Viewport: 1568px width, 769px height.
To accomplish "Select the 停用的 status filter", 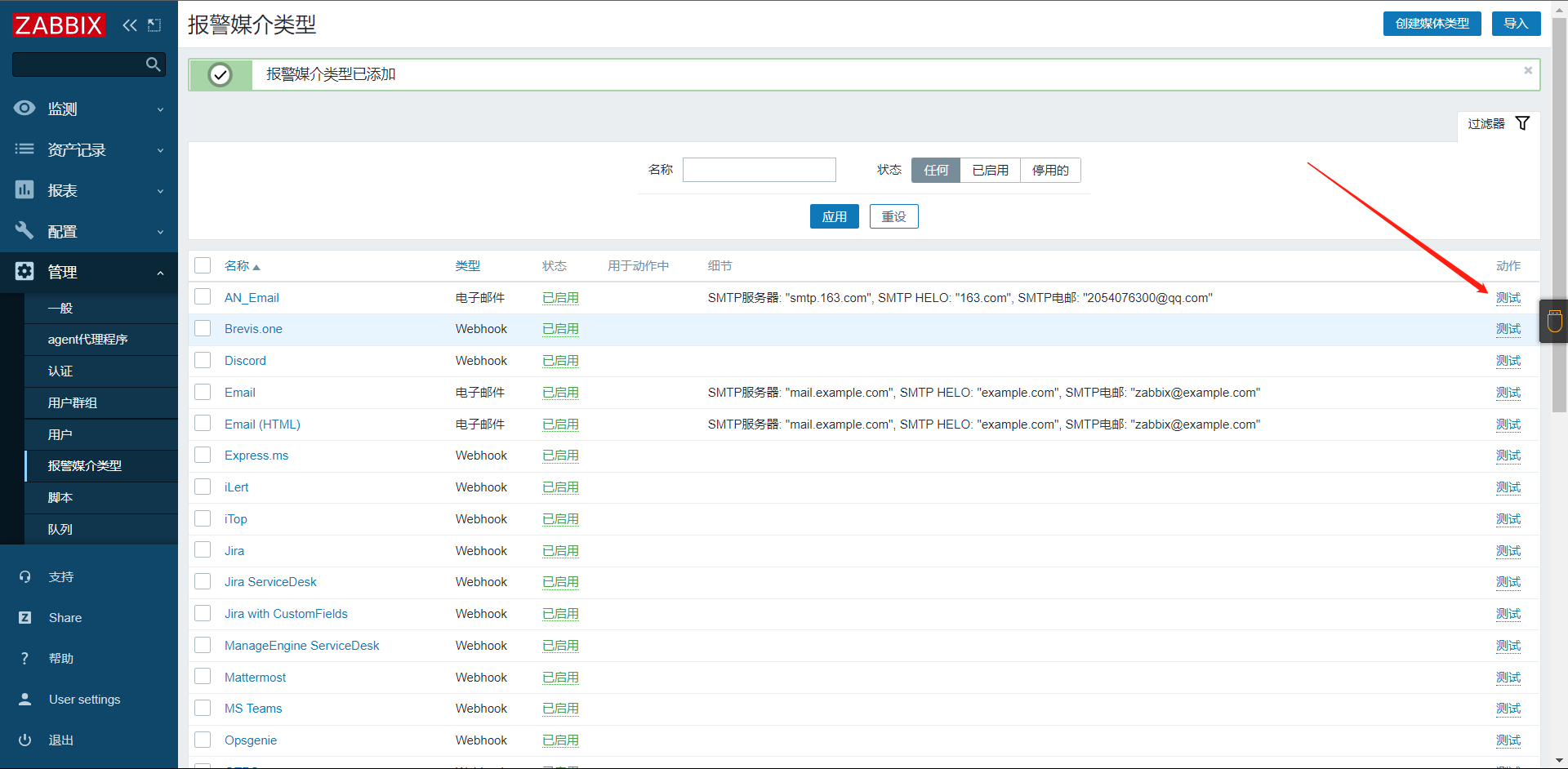I will tap(1050, 170).
